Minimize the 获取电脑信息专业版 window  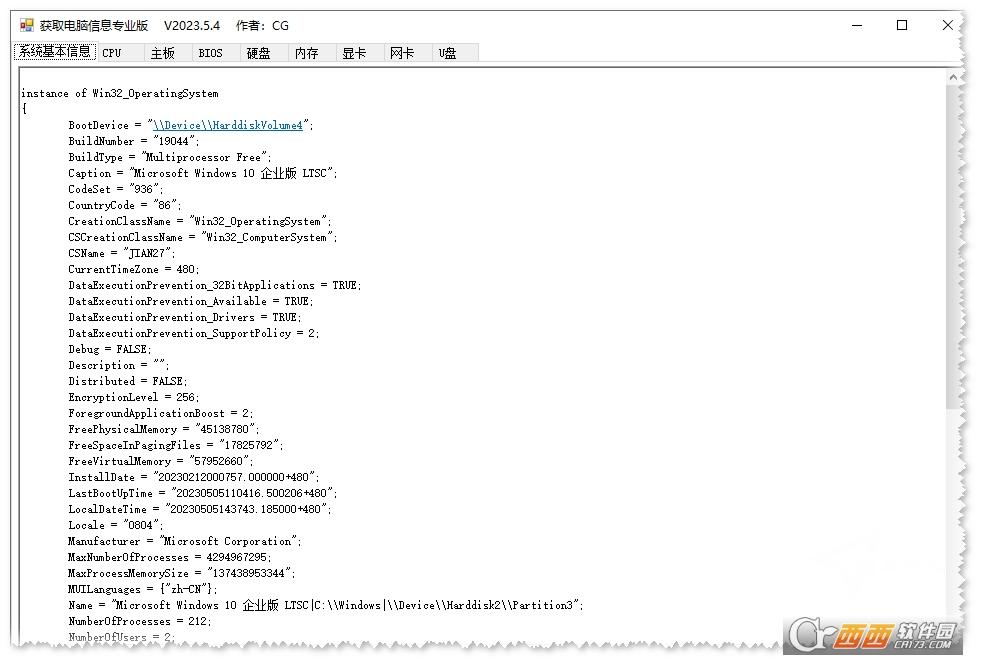(x=857, y=25)
